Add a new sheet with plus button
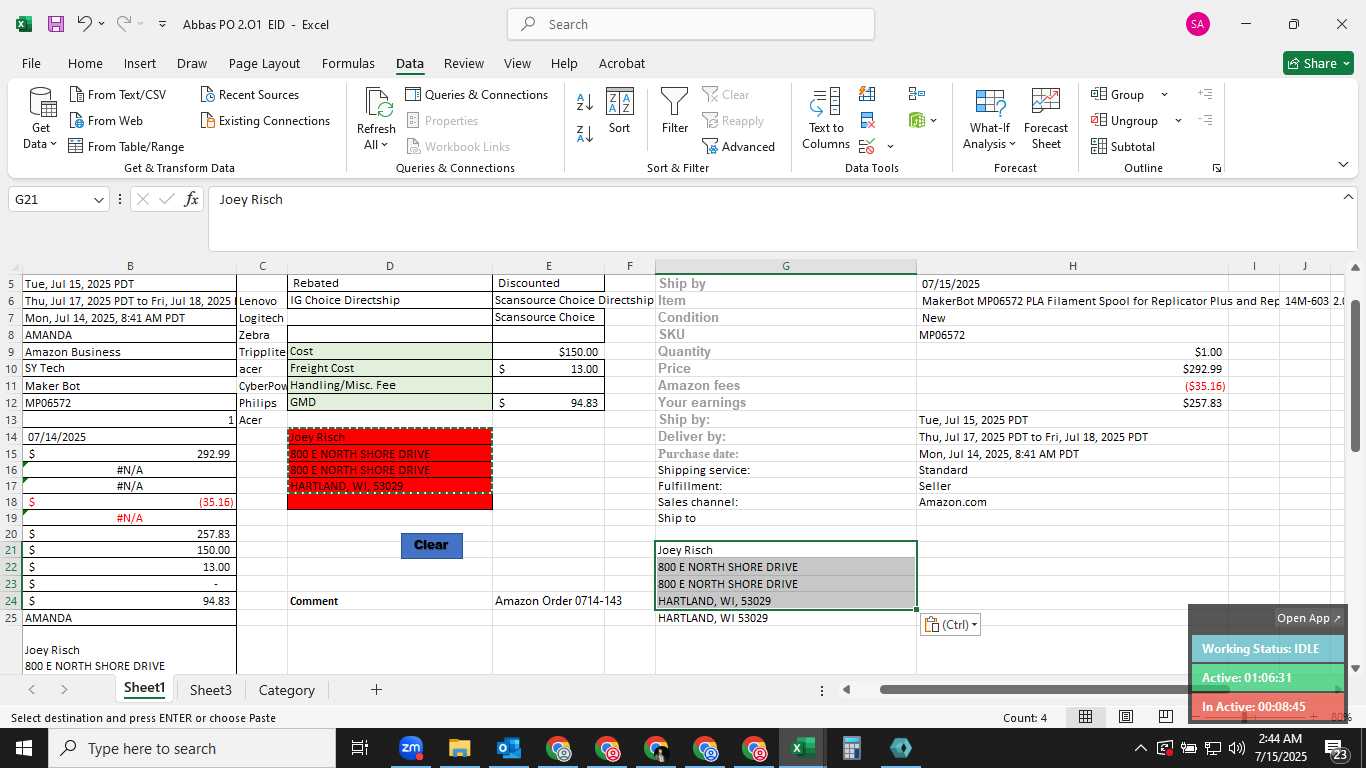This screenshot has width=1366, height=768. click(376, 690)
